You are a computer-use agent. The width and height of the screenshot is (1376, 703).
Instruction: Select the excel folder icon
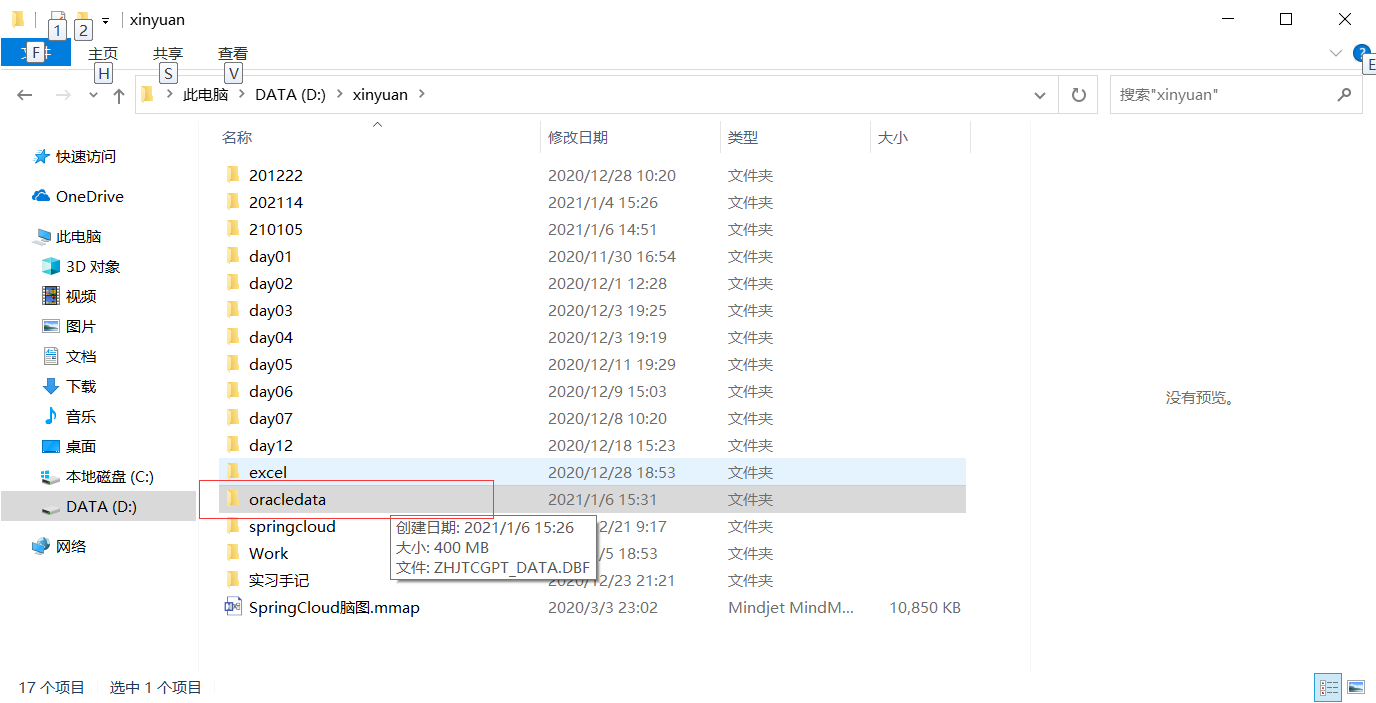point(233,471)
